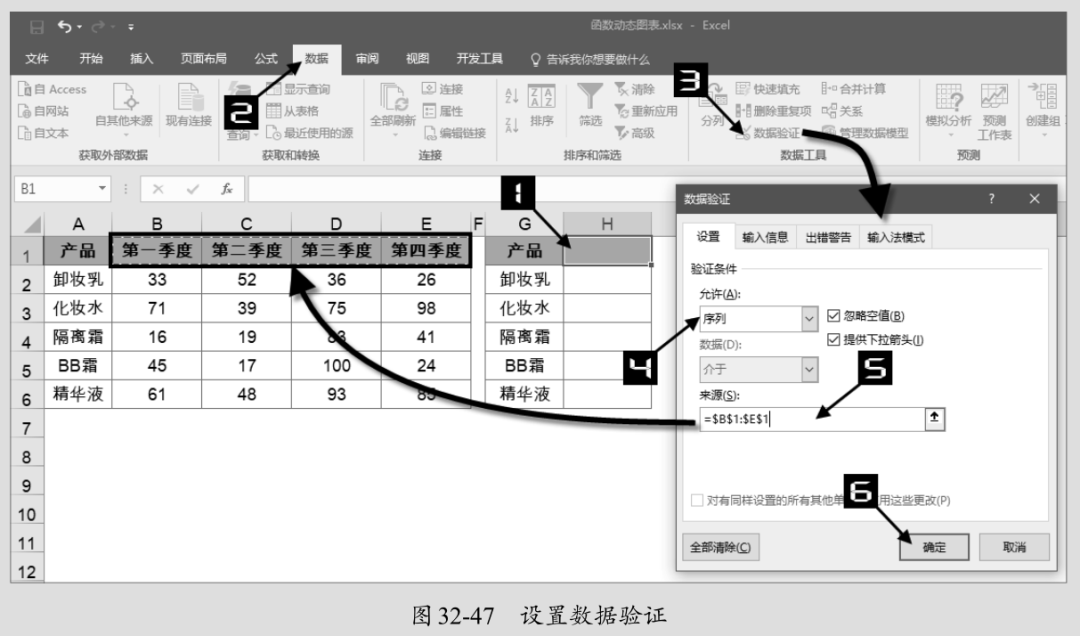Switch to the 视图 ribbon tab

(417, 59)
